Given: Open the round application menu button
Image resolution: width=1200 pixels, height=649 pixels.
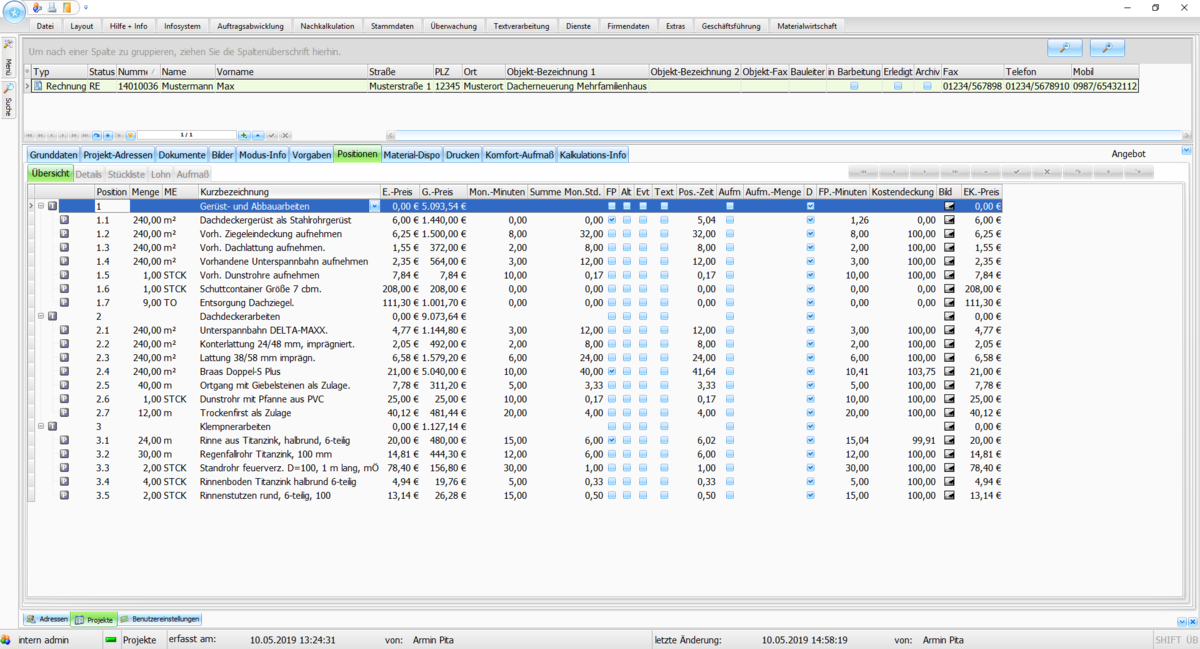Looking at the screenshot, I should (15, 11).
